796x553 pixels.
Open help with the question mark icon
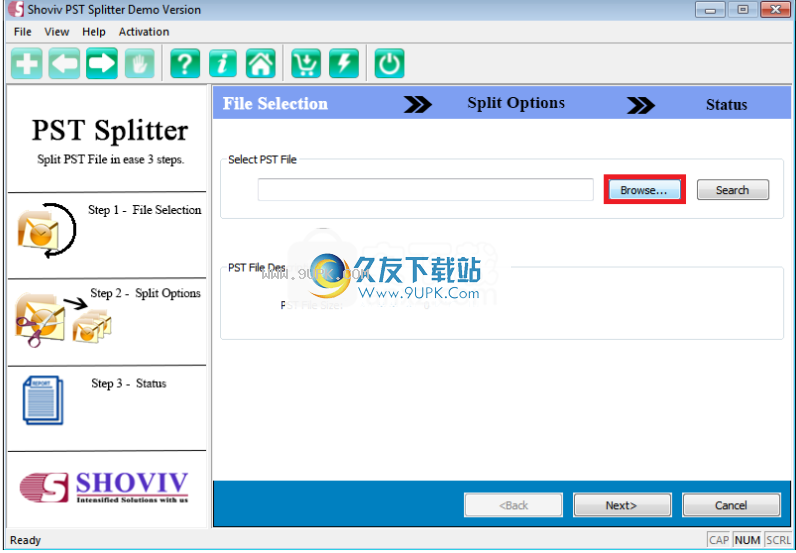coord(185,63)
